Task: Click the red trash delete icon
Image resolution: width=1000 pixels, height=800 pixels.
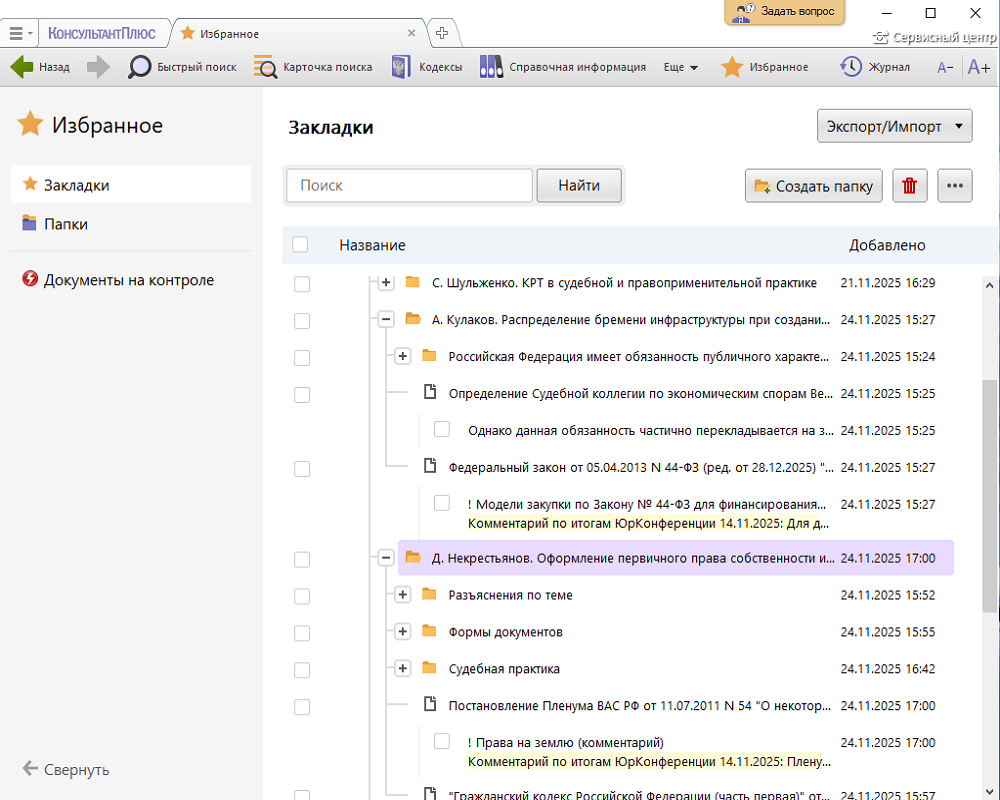Action: 909,186
